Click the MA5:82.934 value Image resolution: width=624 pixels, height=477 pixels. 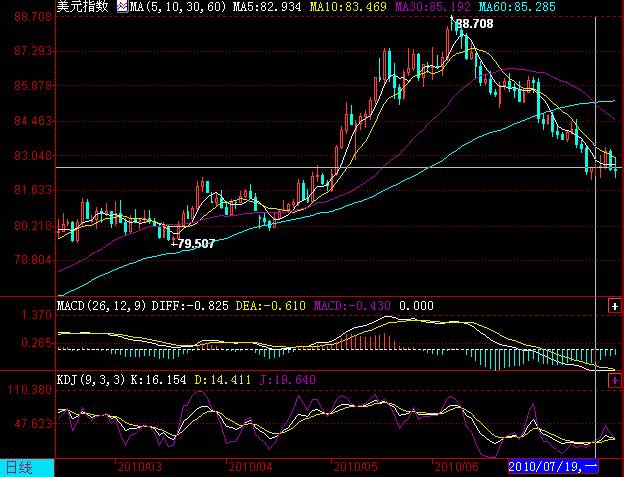pos(267,7)
